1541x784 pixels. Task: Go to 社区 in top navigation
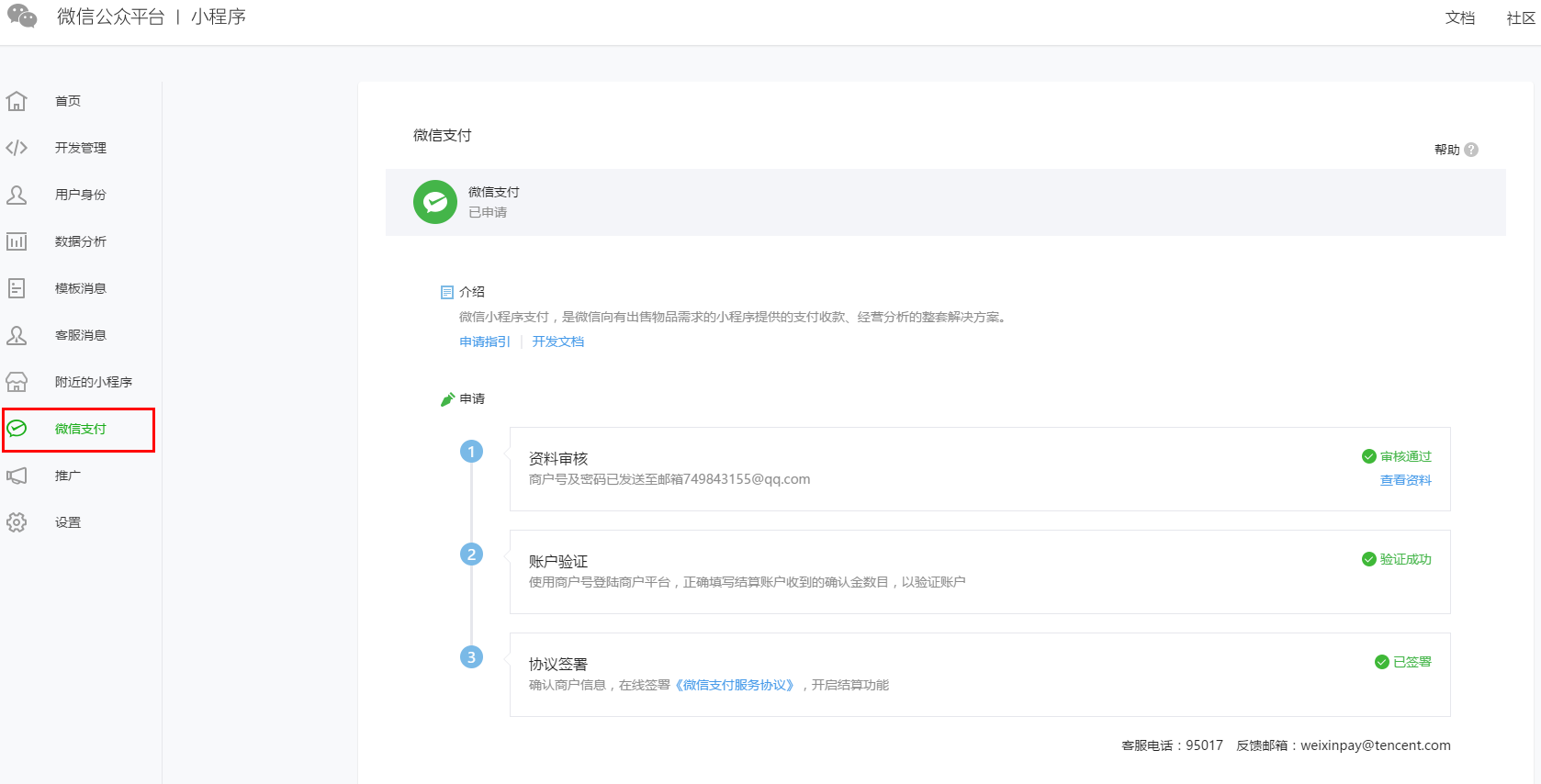pyautogui.click(x=1520, y=18)
